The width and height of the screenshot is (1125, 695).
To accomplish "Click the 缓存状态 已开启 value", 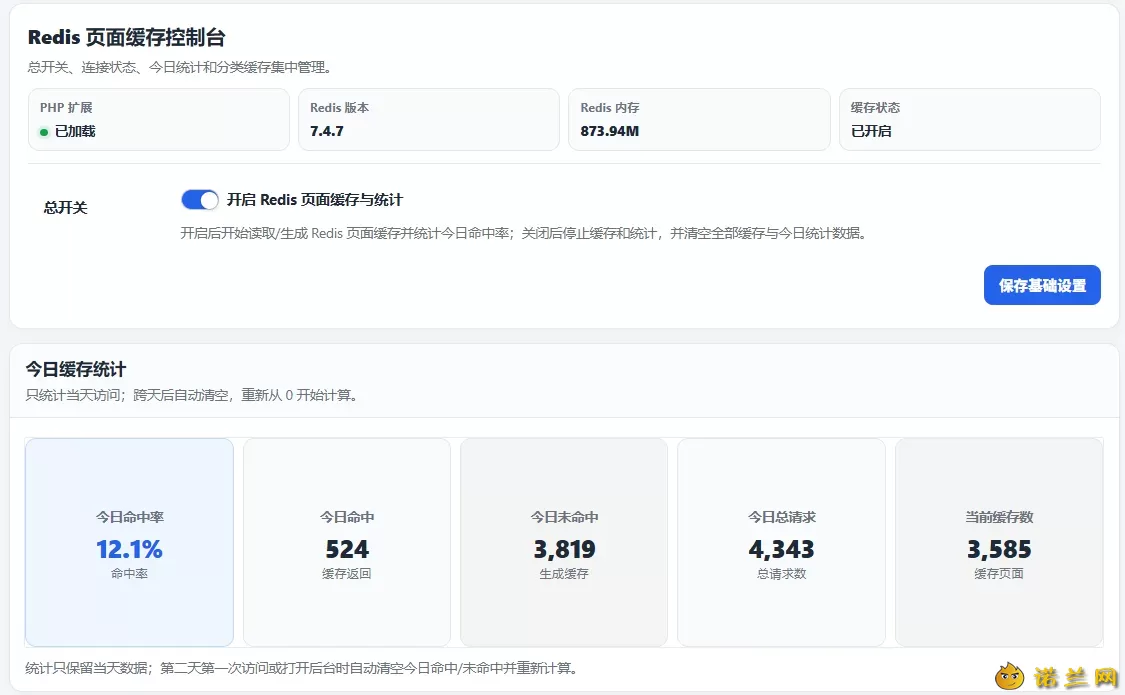I will click(871, 131).
